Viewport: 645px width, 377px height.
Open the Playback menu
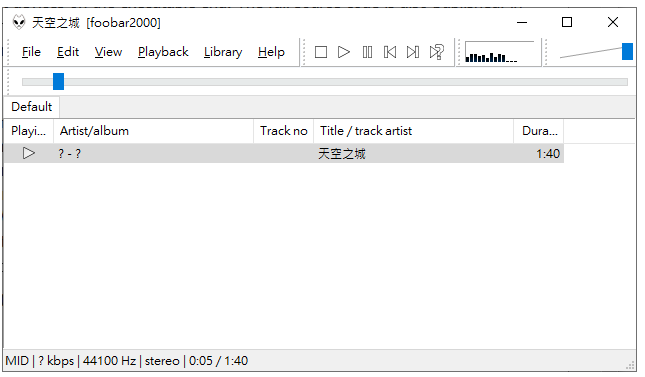pos(163,52)
